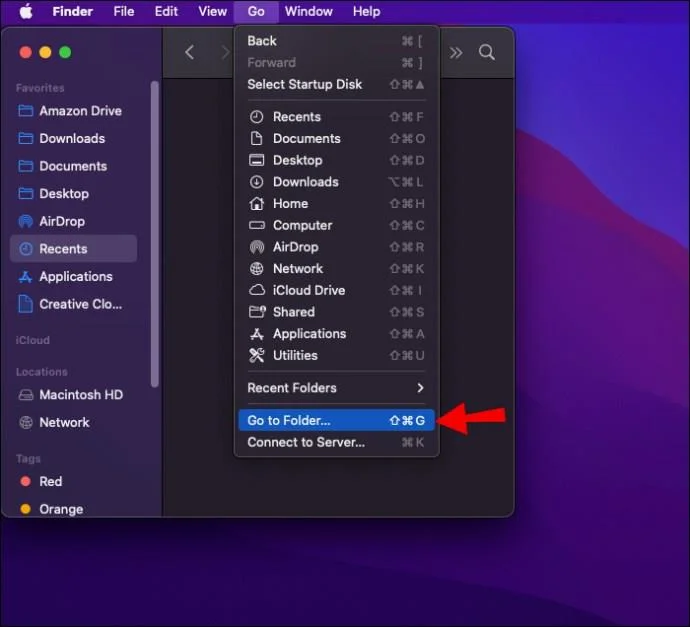Choose Home in the Go menu
The width and height of the screenshot is (690, 627).
336,203
